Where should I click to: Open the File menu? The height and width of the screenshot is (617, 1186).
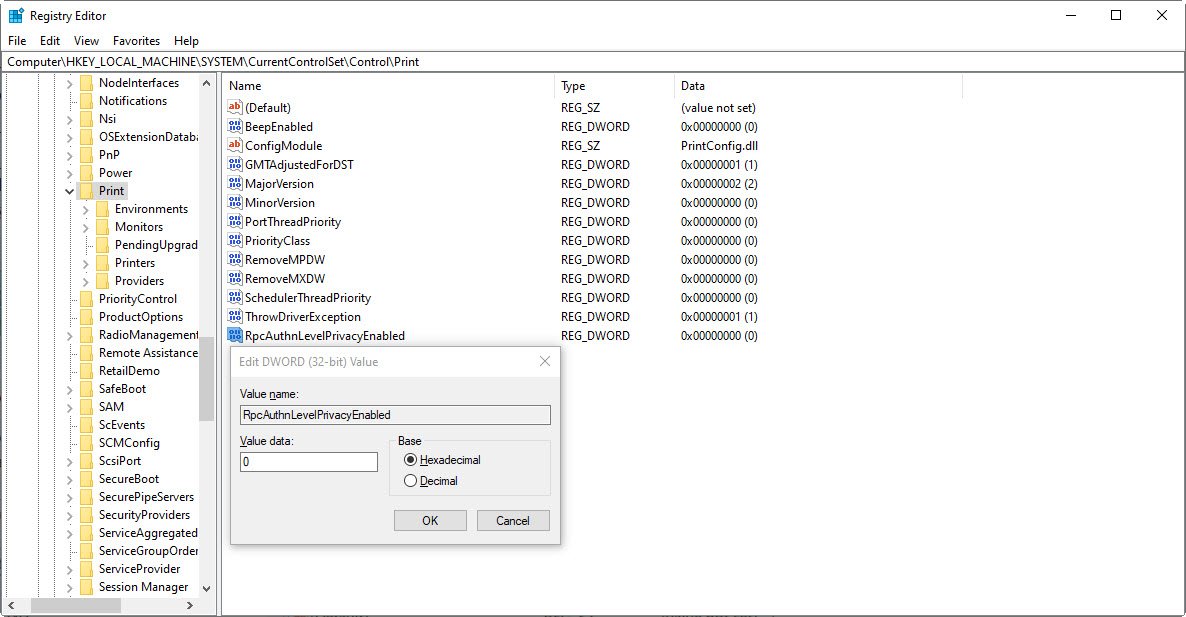tap(17, 41)
